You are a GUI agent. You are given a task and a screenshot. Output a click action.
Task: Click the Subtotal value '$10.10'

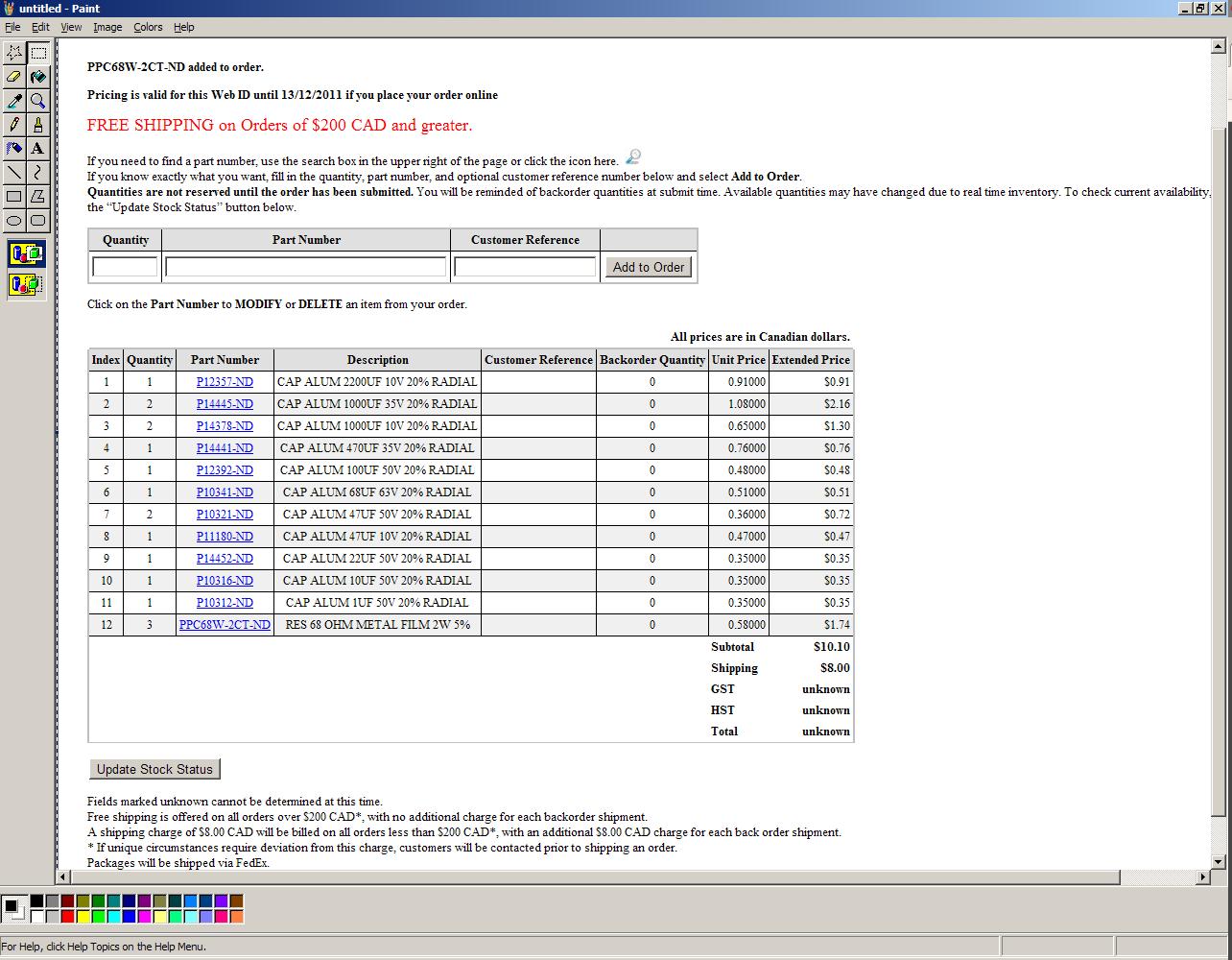click(832, 647)
